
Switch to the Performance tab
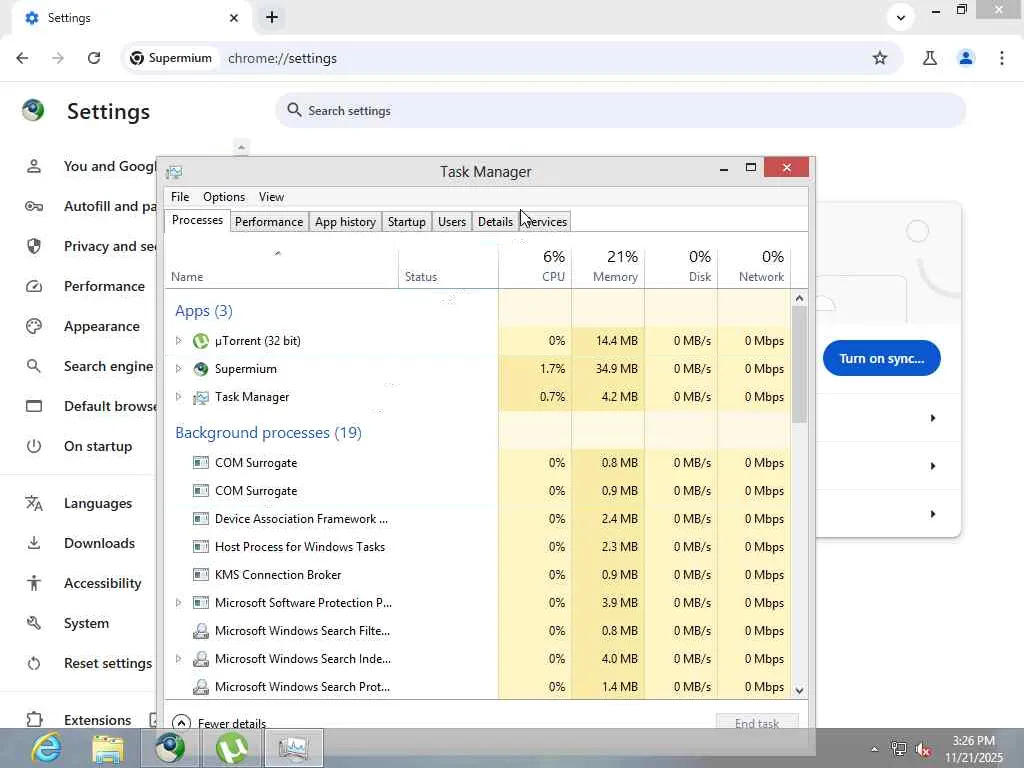pos(269,222)
